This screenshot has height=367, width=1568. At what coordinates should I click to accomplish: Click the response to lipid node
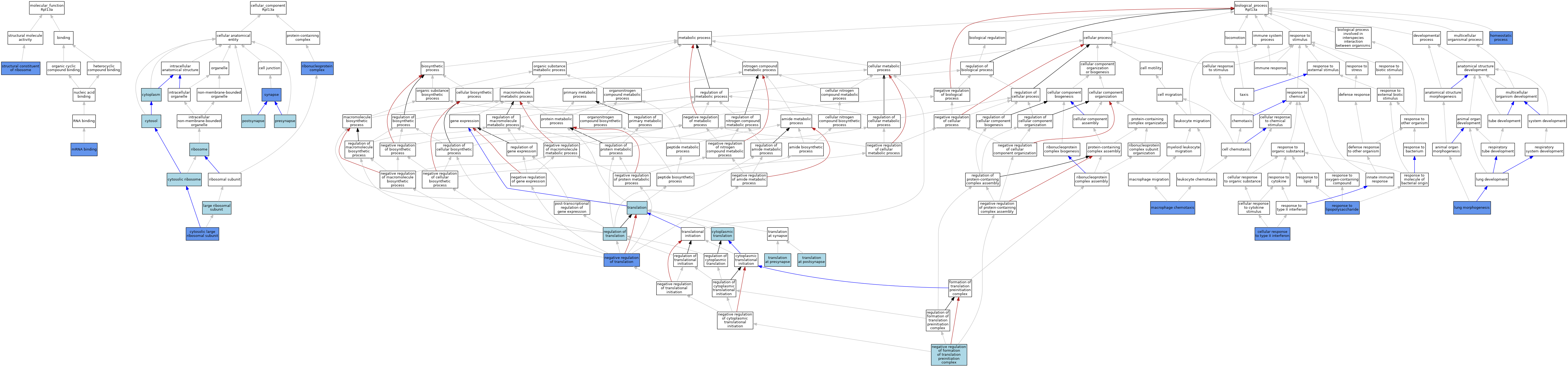pos(1307,179)
